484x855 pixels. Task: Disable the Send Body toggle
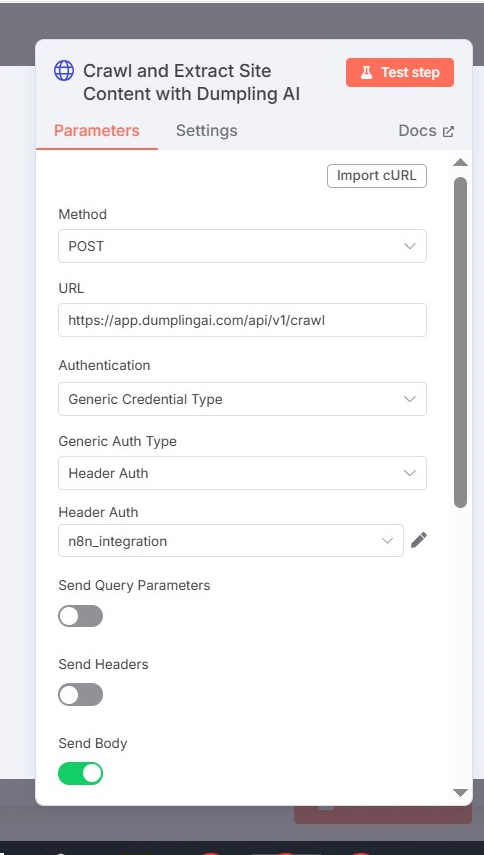click(x=81, y=773)
